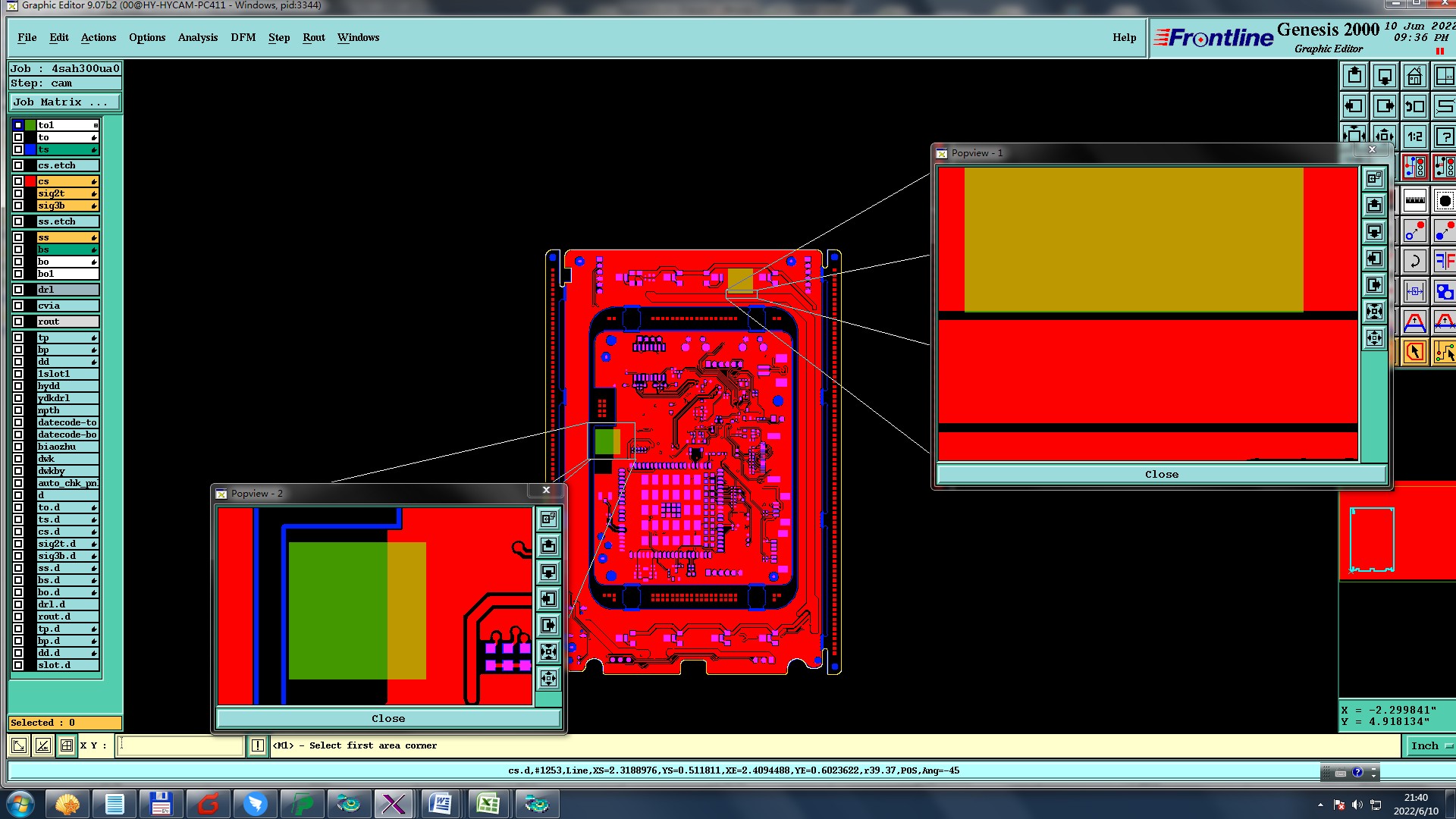The image size is (1456, 819).
Task: Click the 1:2 zoom scale icon
Action: click(1415, 136)
